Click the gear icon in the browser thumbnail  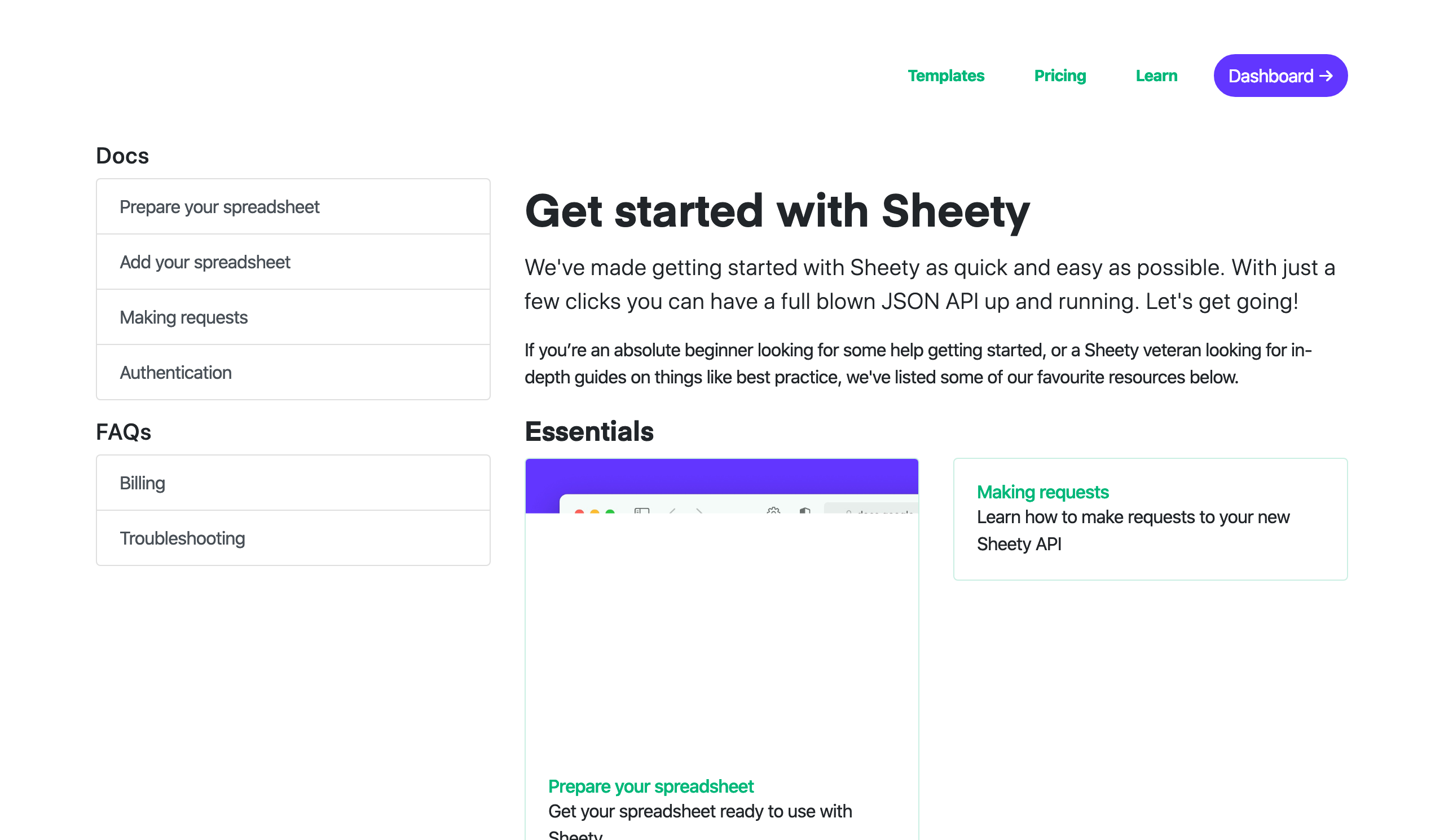(x=773, y=511)
